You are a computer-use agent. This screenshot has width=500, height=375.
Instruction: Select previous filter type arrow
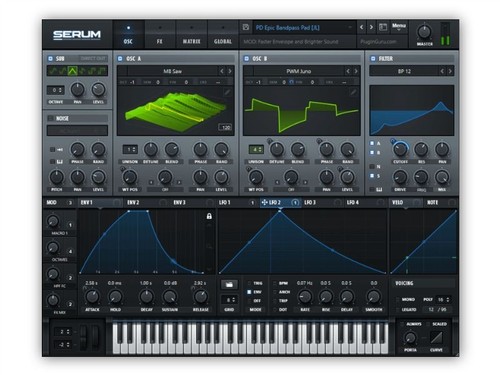442,71
